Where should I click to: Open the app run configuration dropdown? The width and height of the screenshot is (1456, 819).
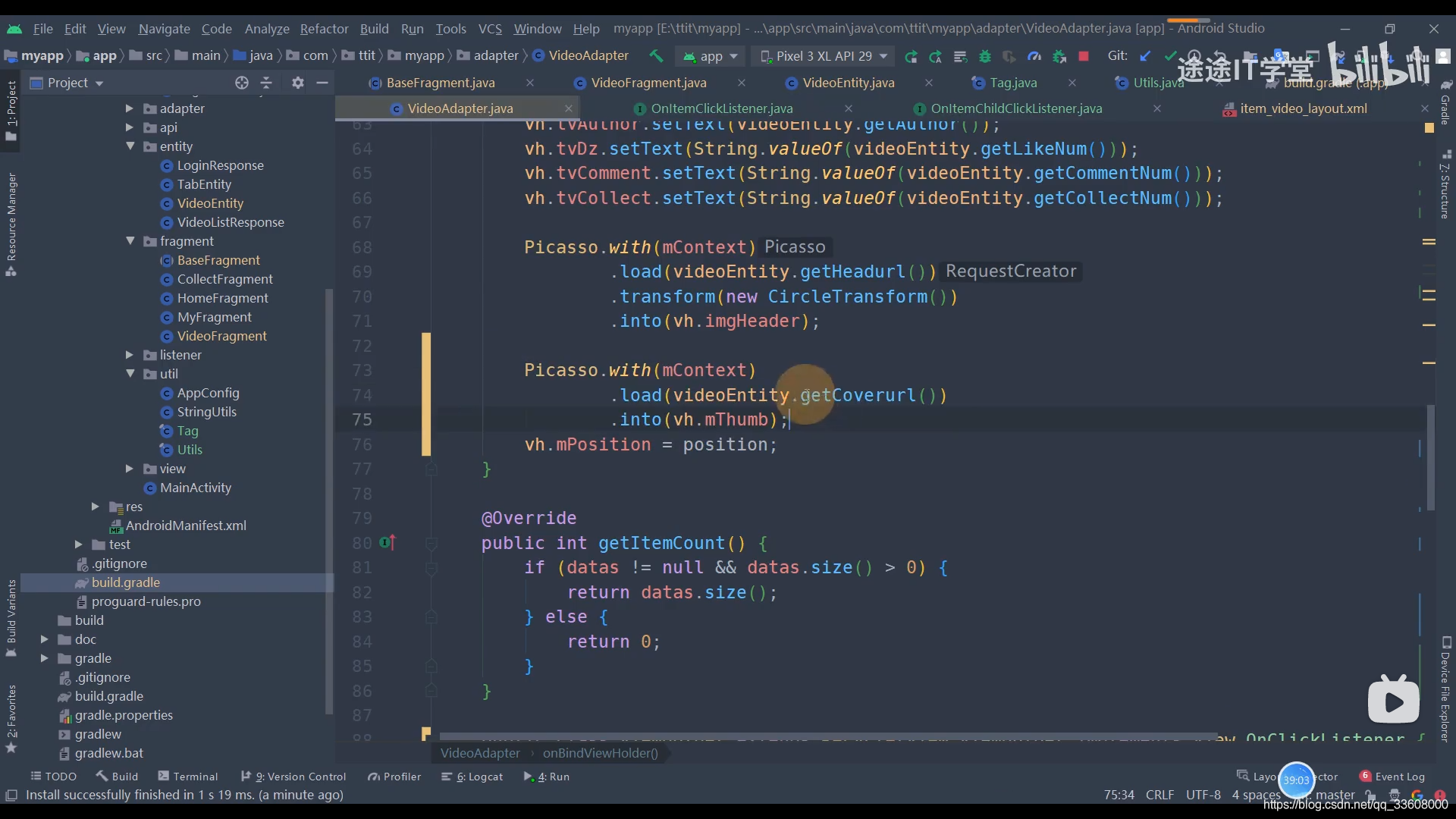(711, 56)
